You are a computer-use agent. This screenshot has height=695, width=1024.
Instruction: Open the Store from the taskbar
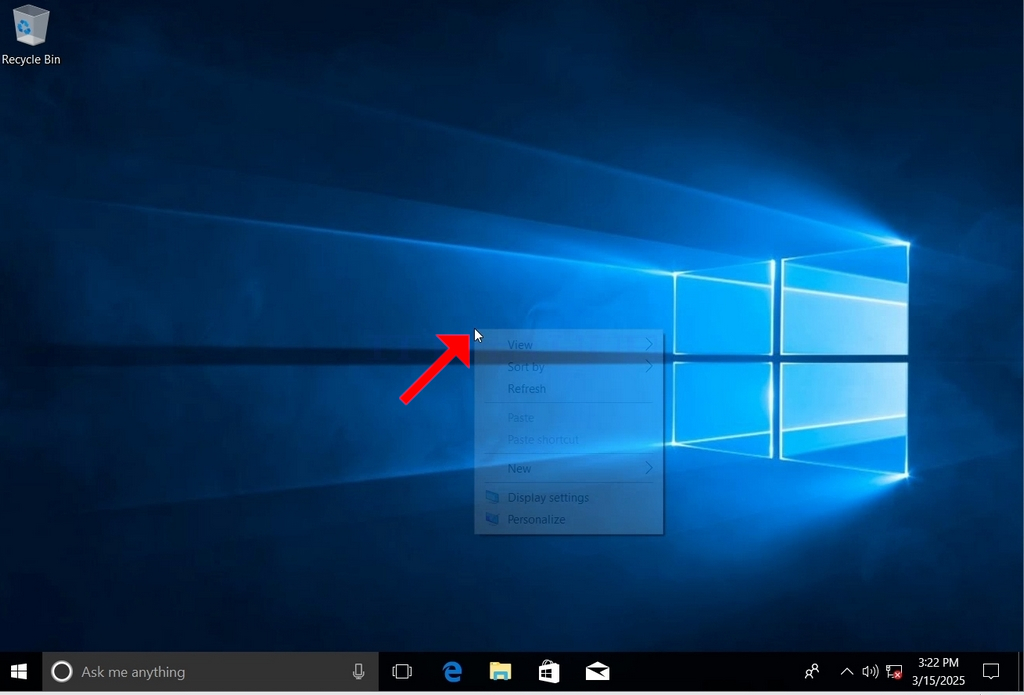[x=549, y=671]
